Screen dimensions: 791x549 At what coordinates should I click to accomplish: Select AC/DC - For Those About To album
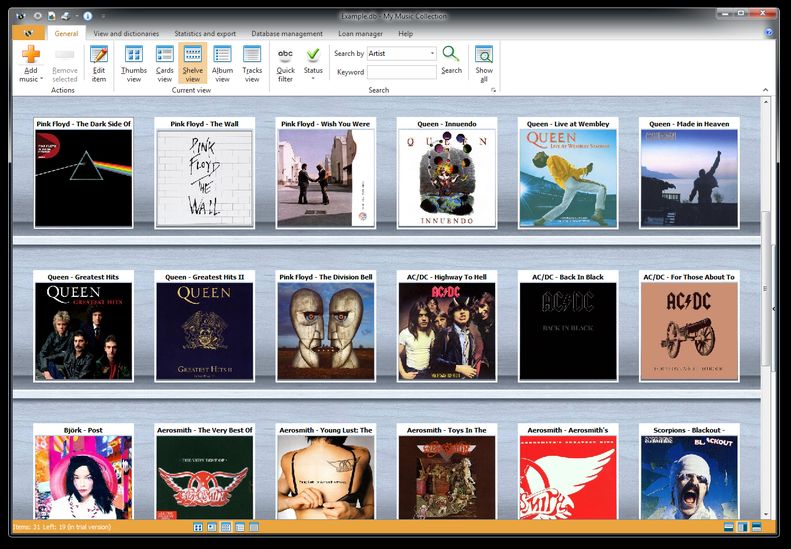(689, 326)
